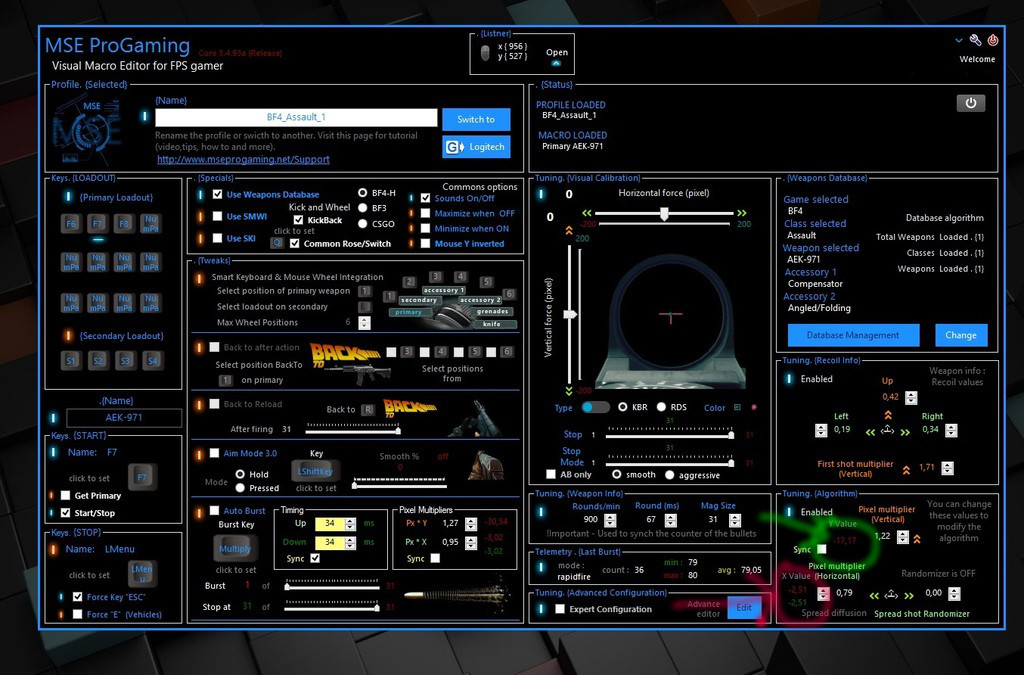This screenshot has width=1024, height=675.
Task: Select the BF3 radio button
Action: [362, 208]
